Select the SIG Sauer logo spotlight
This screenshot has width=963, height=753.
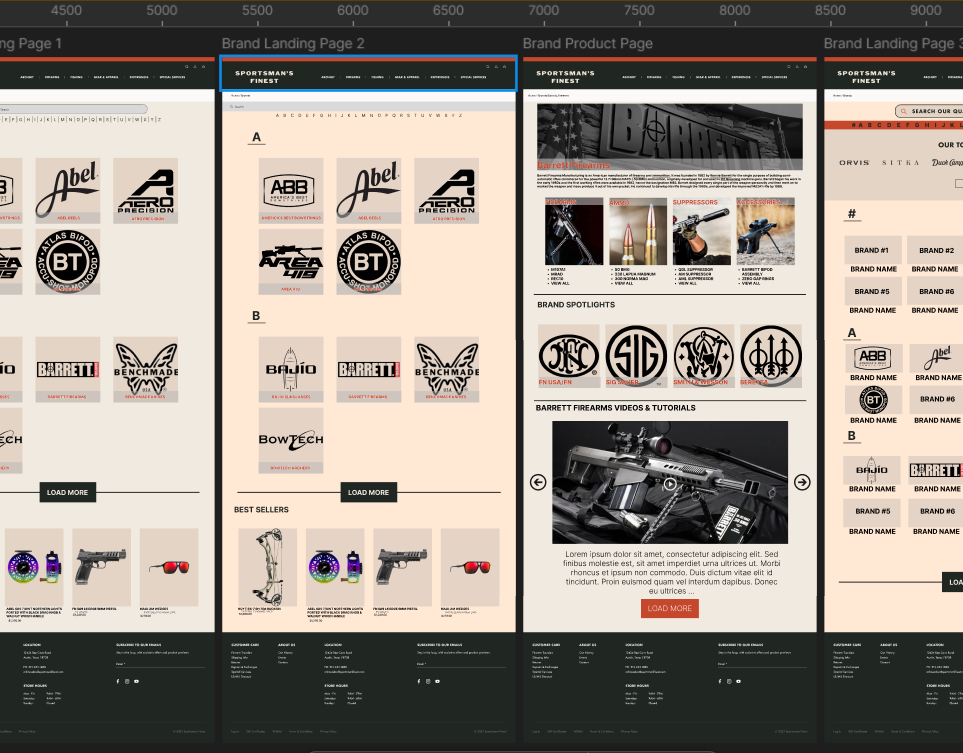(x=636, y=356)
